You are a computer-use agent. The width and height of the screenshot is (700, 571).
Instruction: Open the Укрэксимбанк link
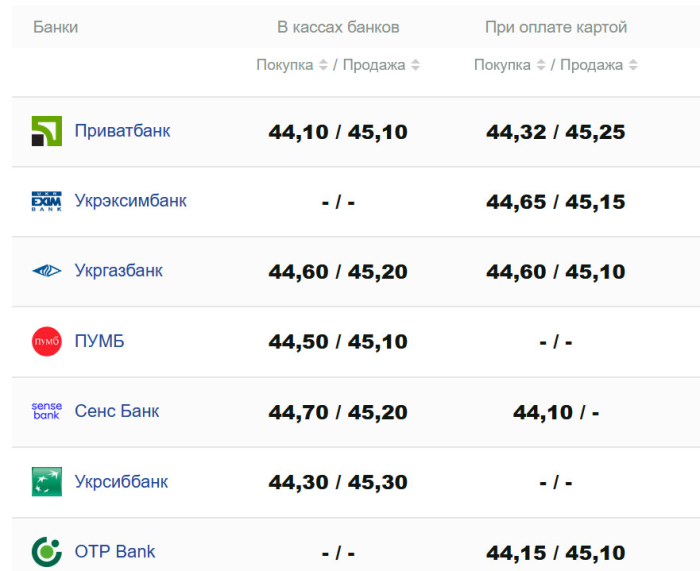tap(130, 201)
